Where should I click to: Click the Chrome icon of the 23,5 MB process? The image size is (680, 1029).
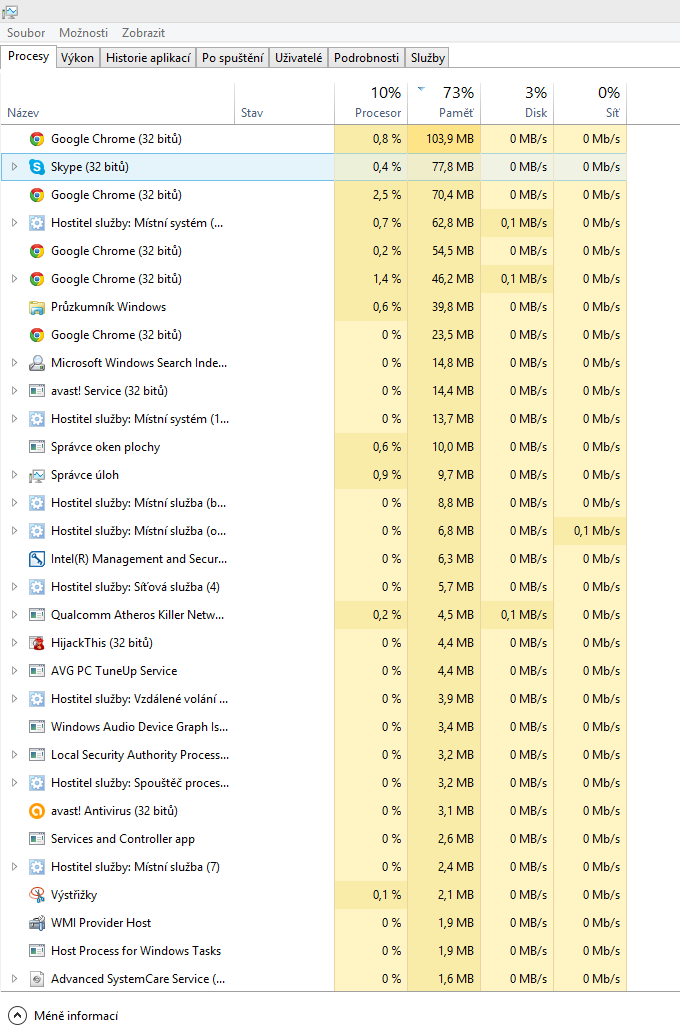37,335
